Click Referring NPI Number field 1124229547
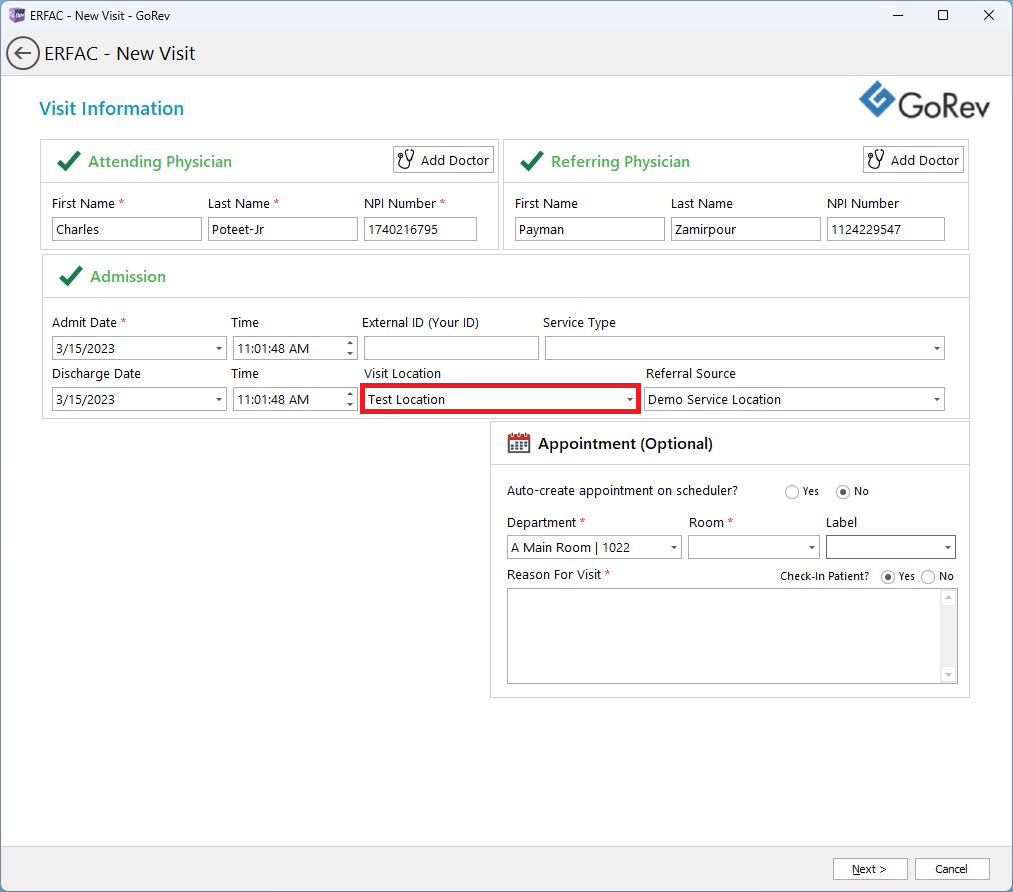The image size is (1013, 892). tap(885, 229)
